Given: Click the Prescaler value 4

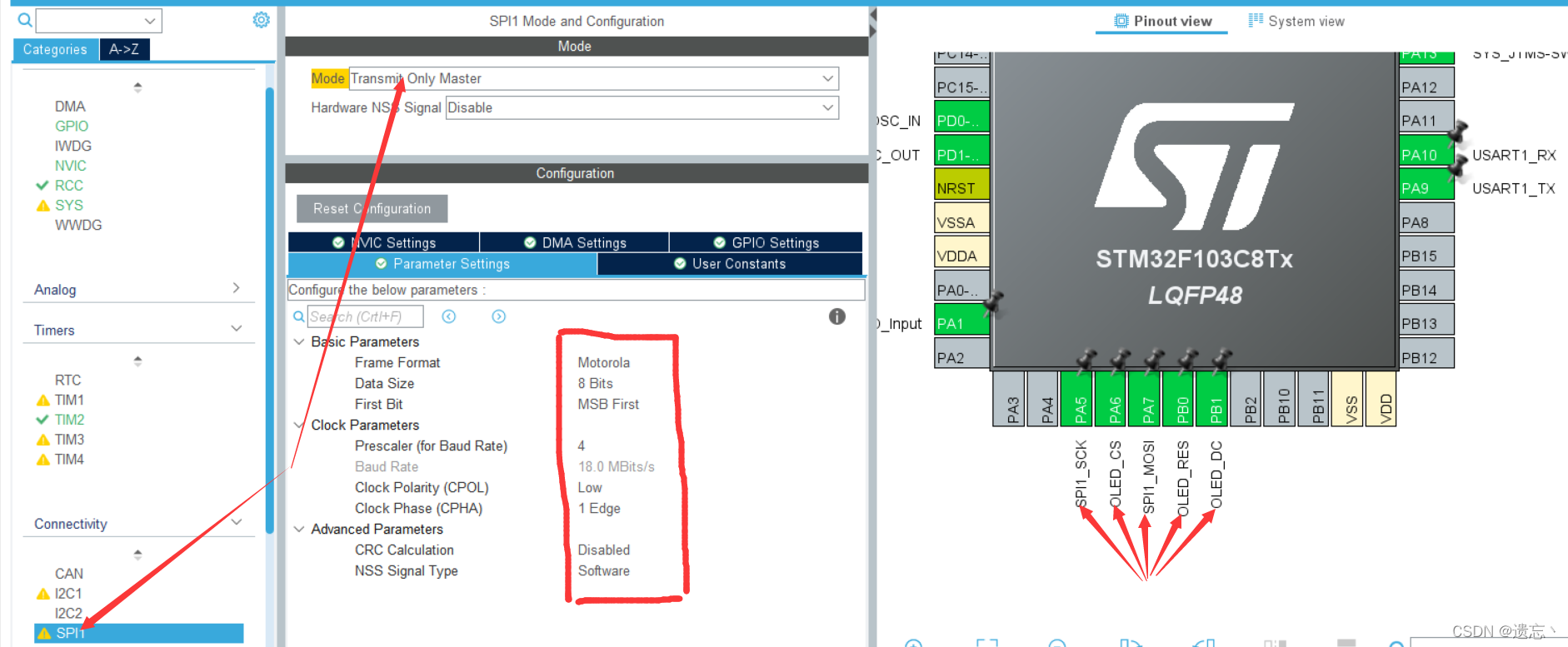Looking at the screenshot, I should (582, 445).
